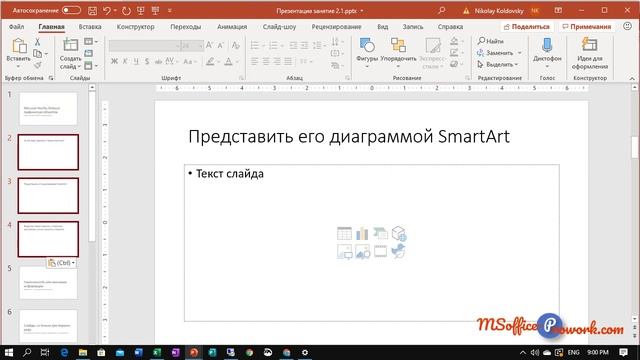Open the font name combo box
The height and width of the screenshot is (360, 640).
144,45
